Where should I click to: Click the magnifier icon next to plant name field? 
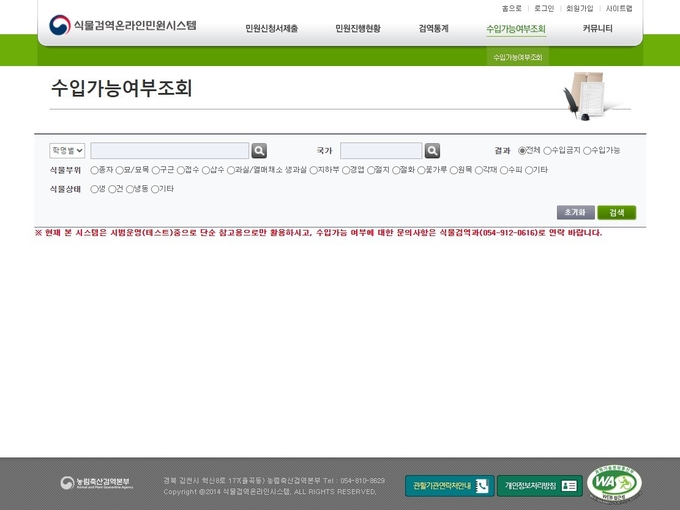(x=259, y=151)
